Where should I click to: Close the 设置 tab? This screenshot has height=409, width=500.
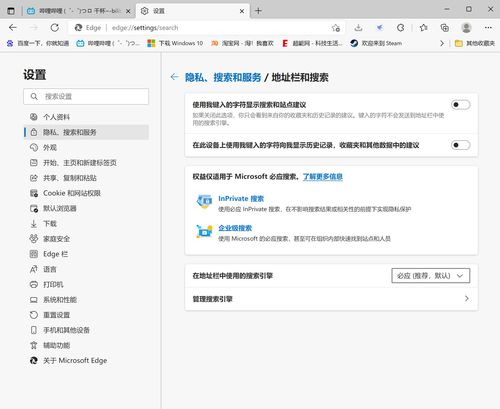coord(242,11)
